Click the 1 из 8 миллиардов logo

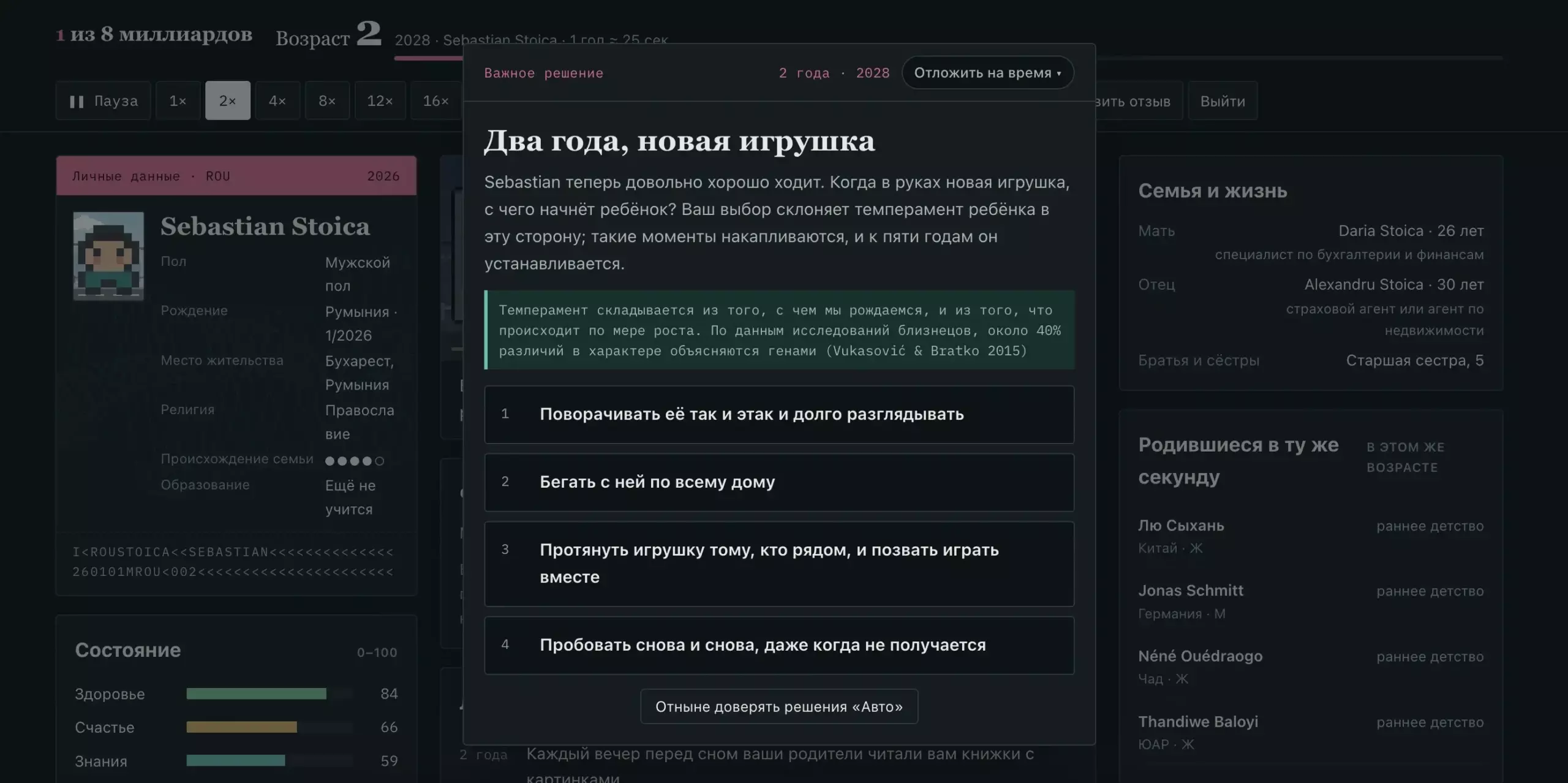154,34
